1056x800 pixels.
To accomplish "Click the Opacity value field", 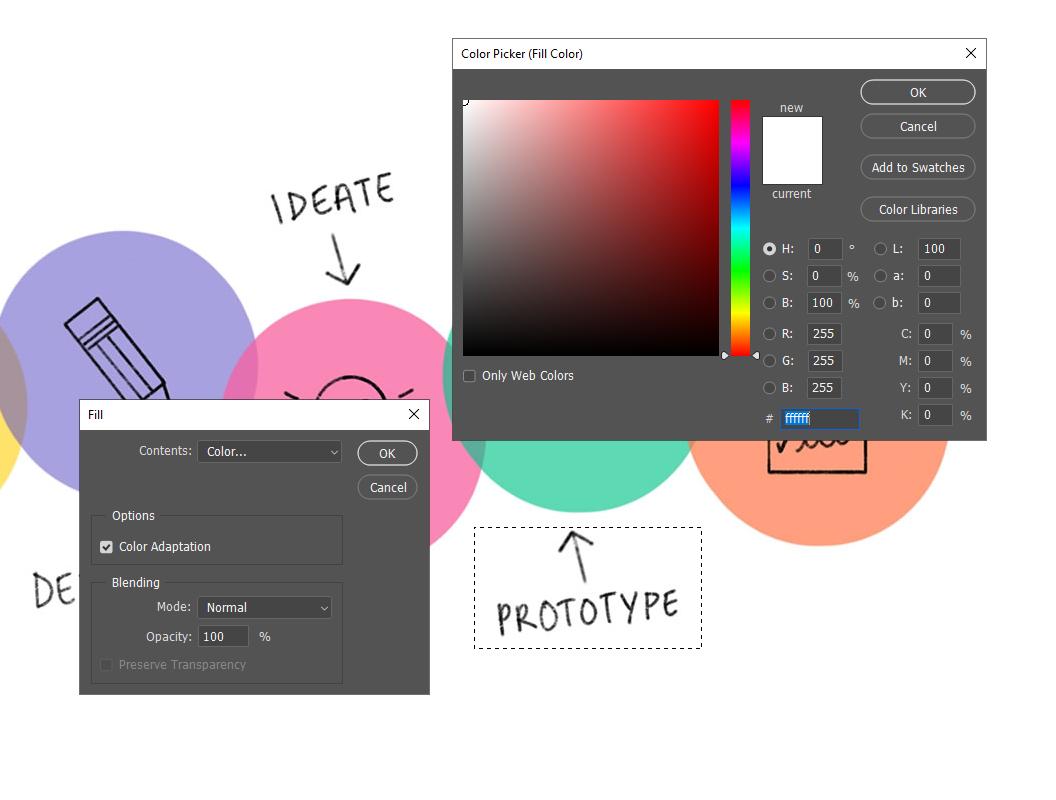I will (223, 636).
